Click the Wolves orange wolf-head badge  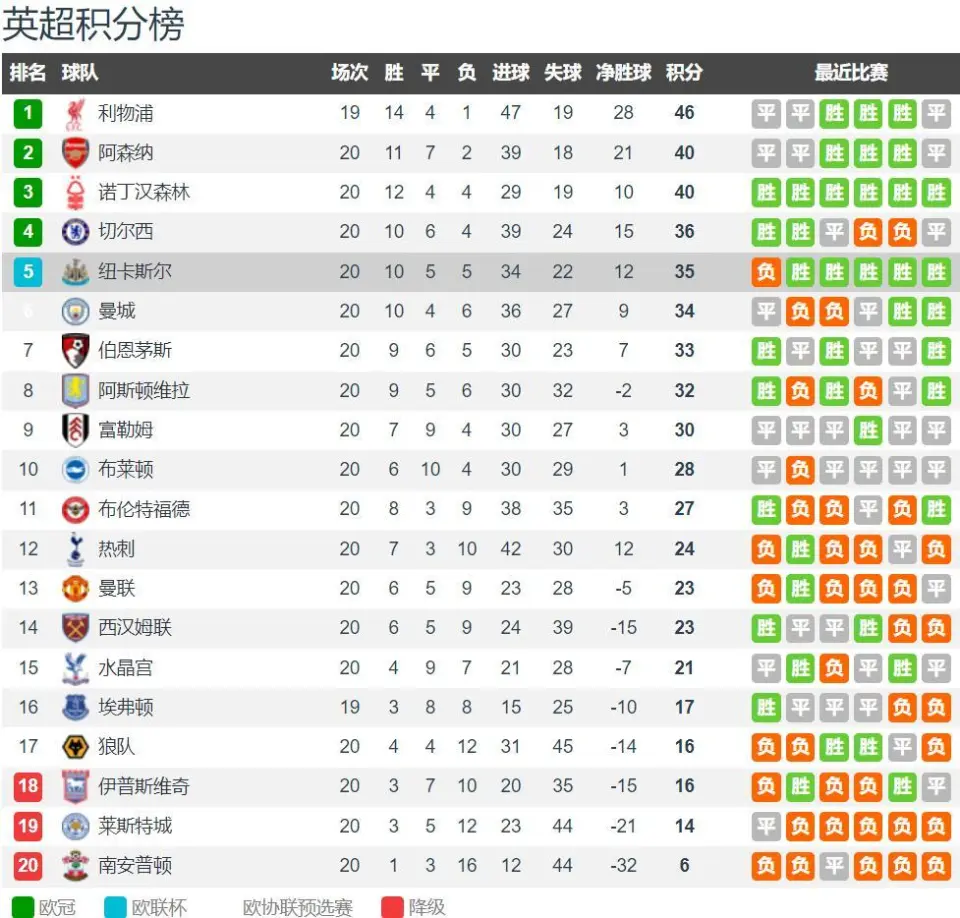(x=75, y=747)
